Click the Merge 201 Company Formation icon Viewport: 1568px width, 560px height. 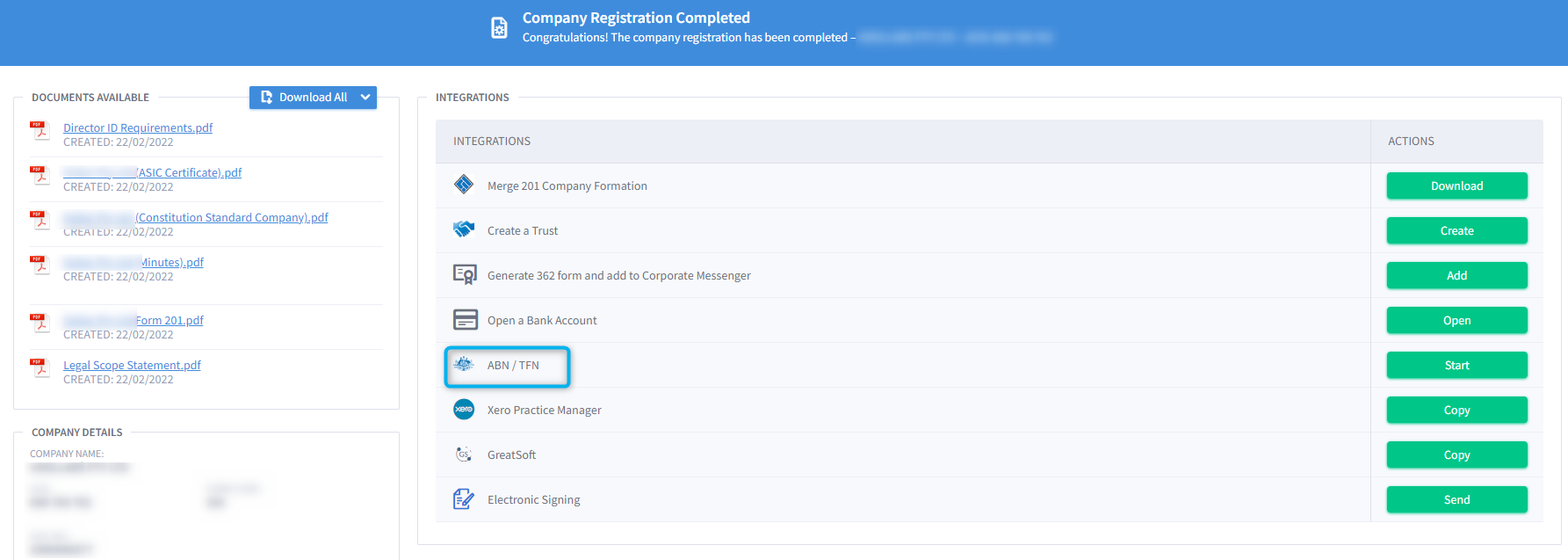[x=464, y=185]
